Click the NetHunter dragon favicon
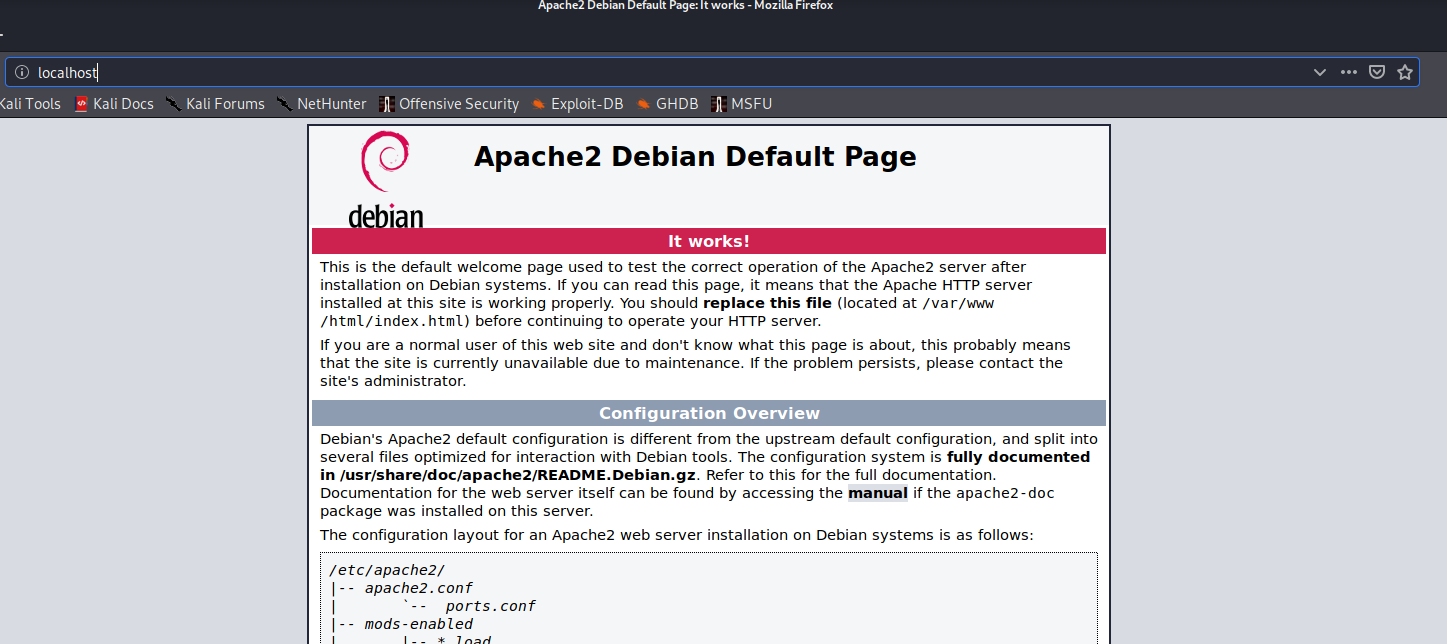This screenshot has width=1447, height=644. (285, 104)
